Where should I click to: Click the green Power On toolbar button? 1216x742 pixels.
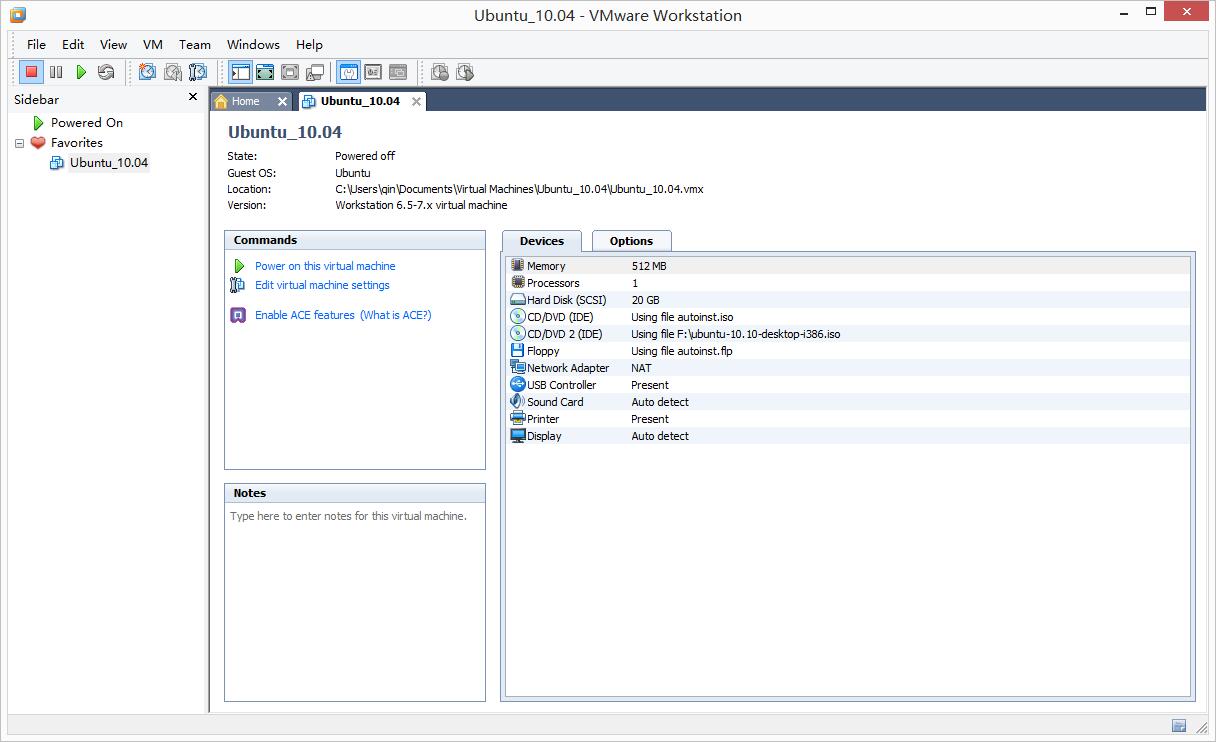pyautogui.click(x=81, y=72)
